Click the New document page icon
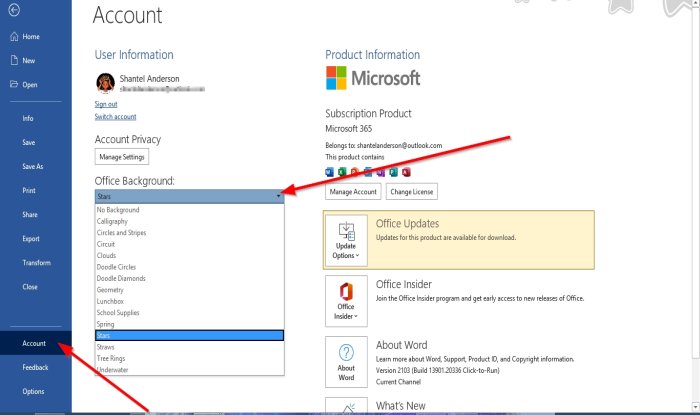The width and height of the screenshot is (700, 415). point(14,60)
